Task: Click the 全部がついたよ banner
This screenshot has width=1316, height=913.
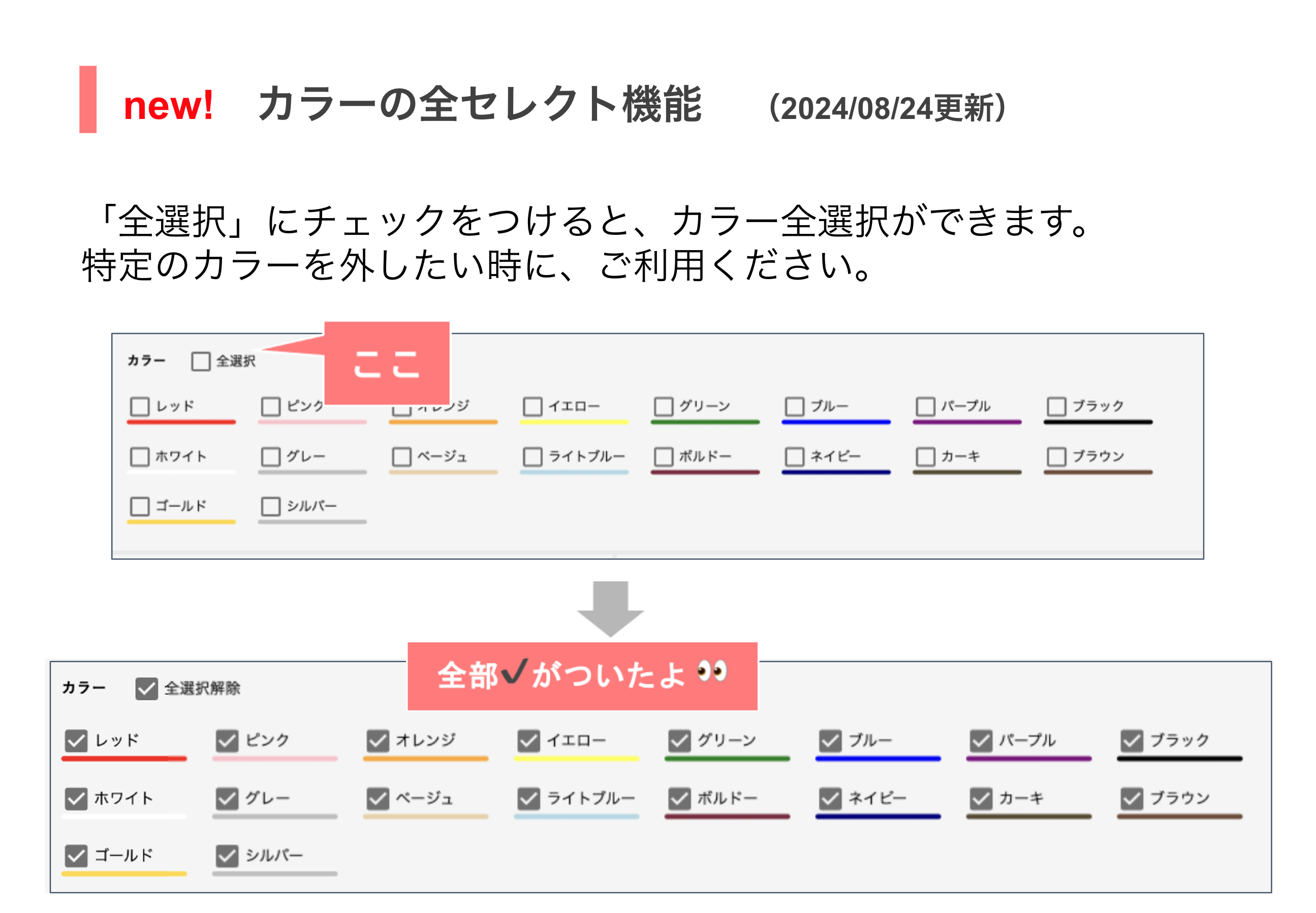Action: 582,676
